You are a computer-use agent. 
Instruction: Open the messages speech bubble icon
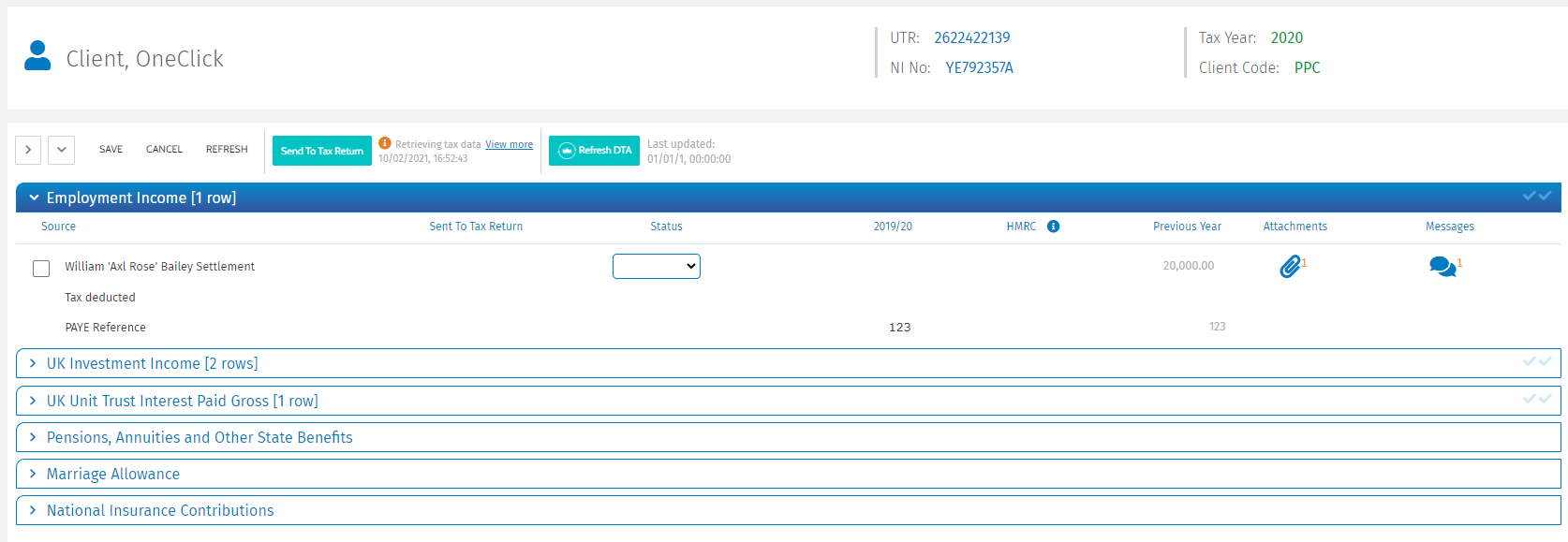click(1442, 267)
